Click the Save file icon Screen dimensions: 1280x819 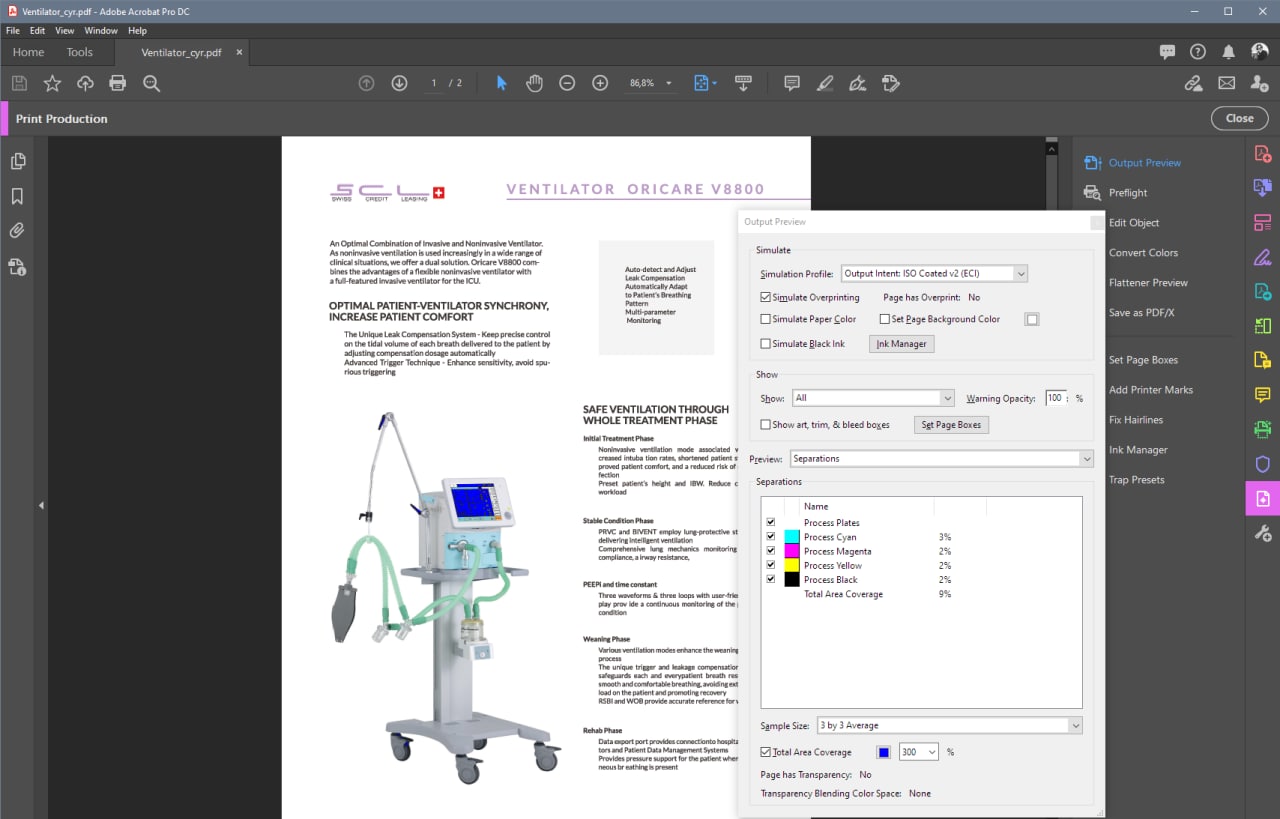click(19, 83)
